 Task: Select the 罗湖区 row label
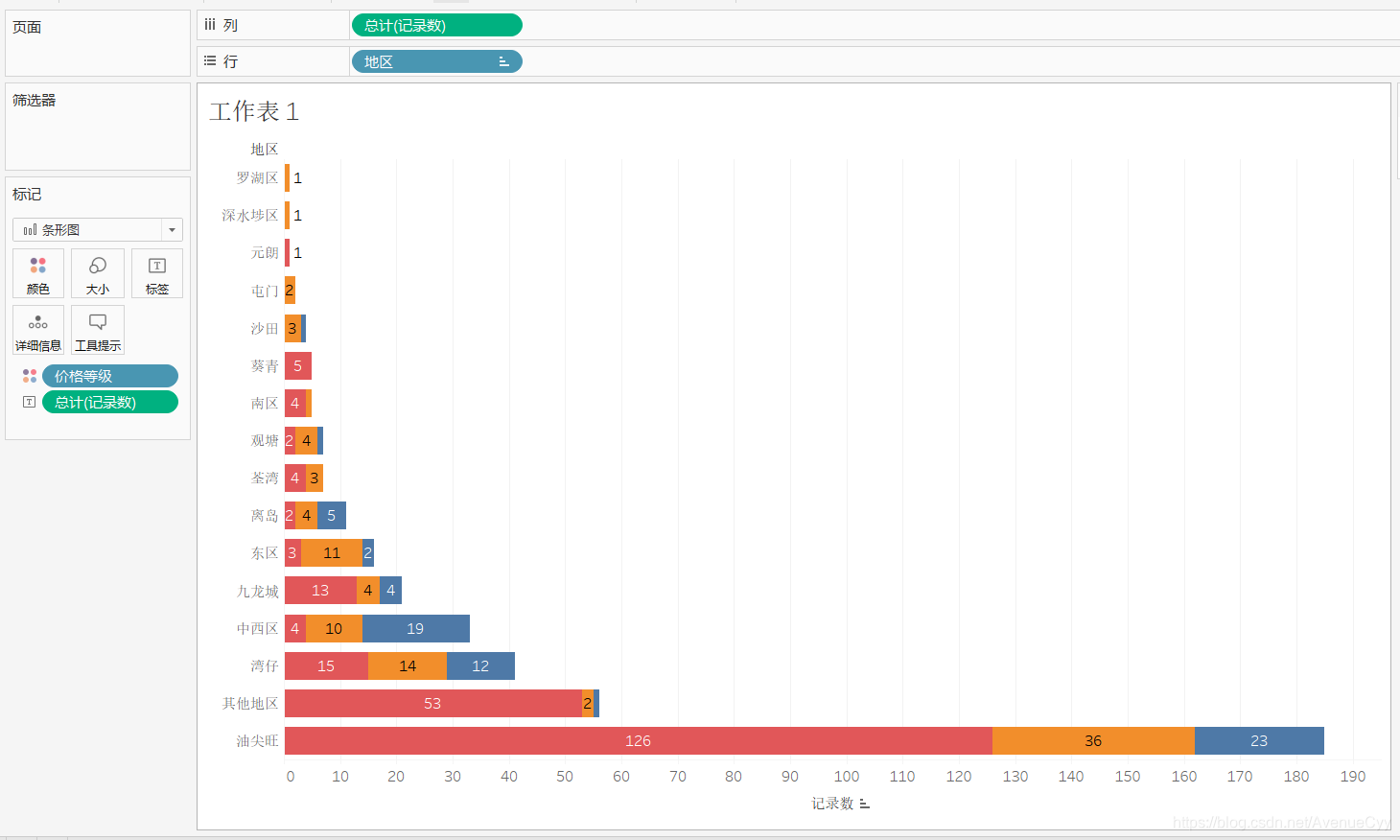click(x=257, y=177)
